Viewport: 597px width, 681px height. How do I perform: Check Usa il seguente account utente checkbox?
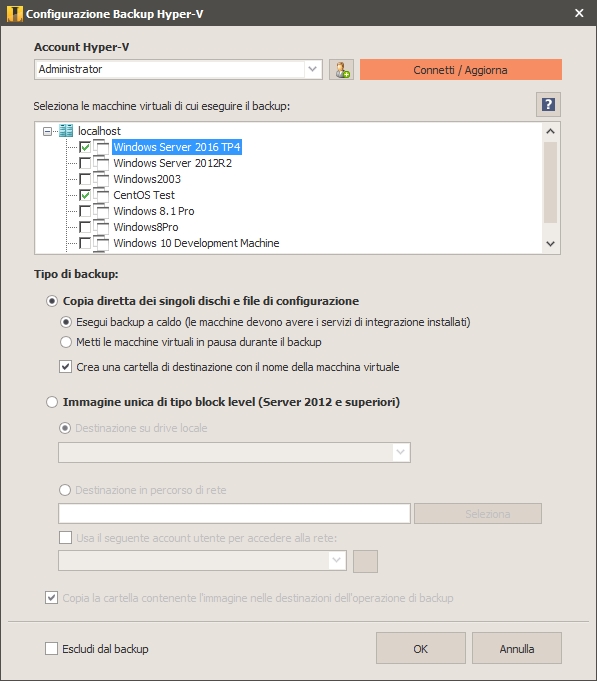tap(66, 538)
